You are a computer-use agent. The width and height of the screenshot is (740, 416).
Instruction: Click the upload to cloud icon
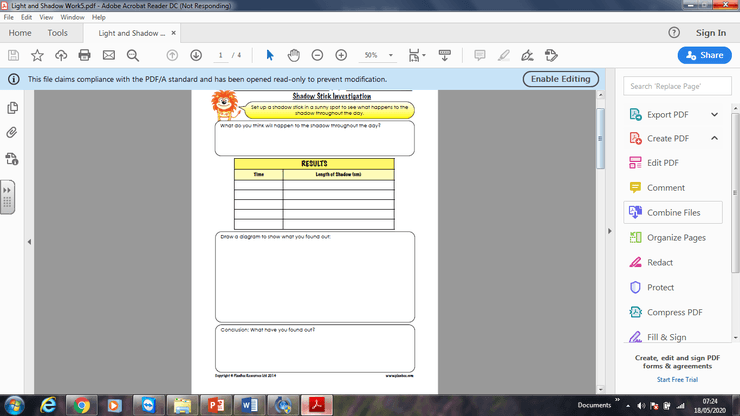(x=61, y=55)
